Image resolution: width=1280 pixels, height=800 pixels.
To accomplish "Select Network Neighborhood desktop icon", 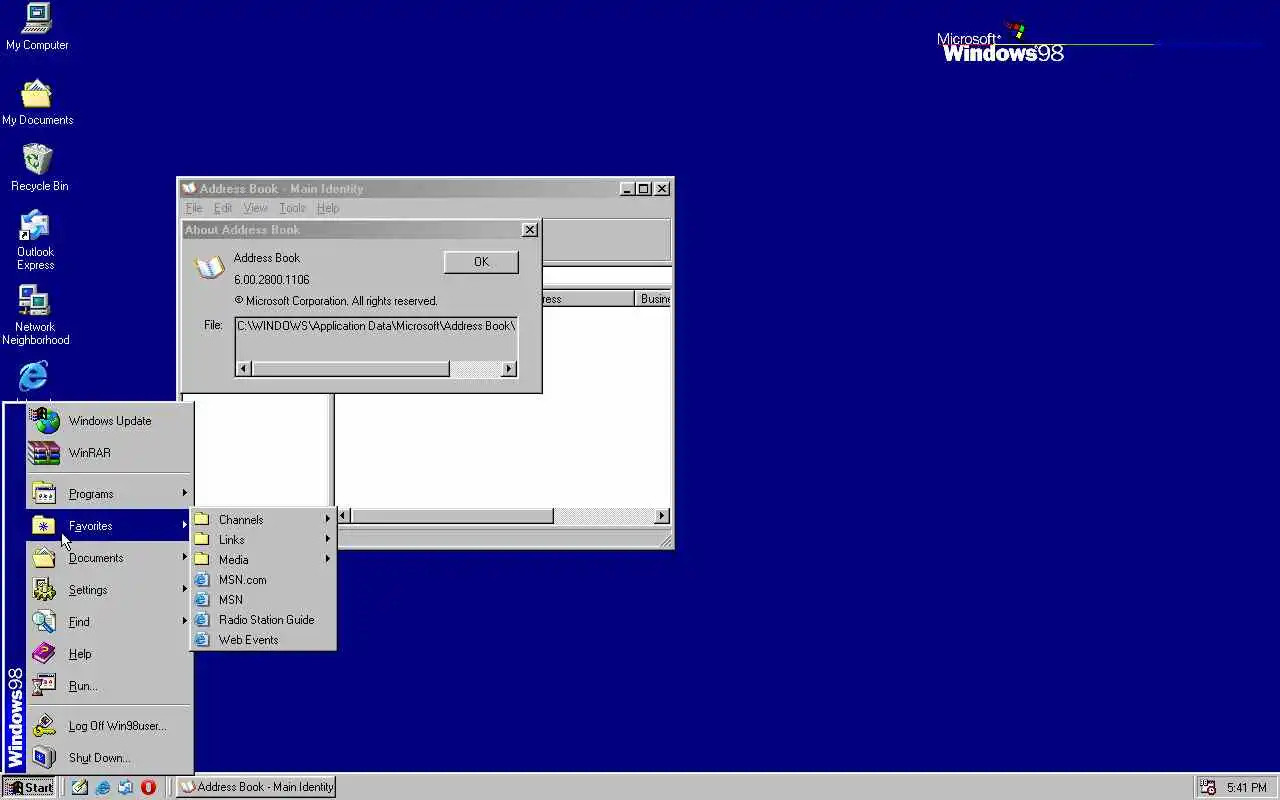I will pyautogui.click(x=35, y=315).
